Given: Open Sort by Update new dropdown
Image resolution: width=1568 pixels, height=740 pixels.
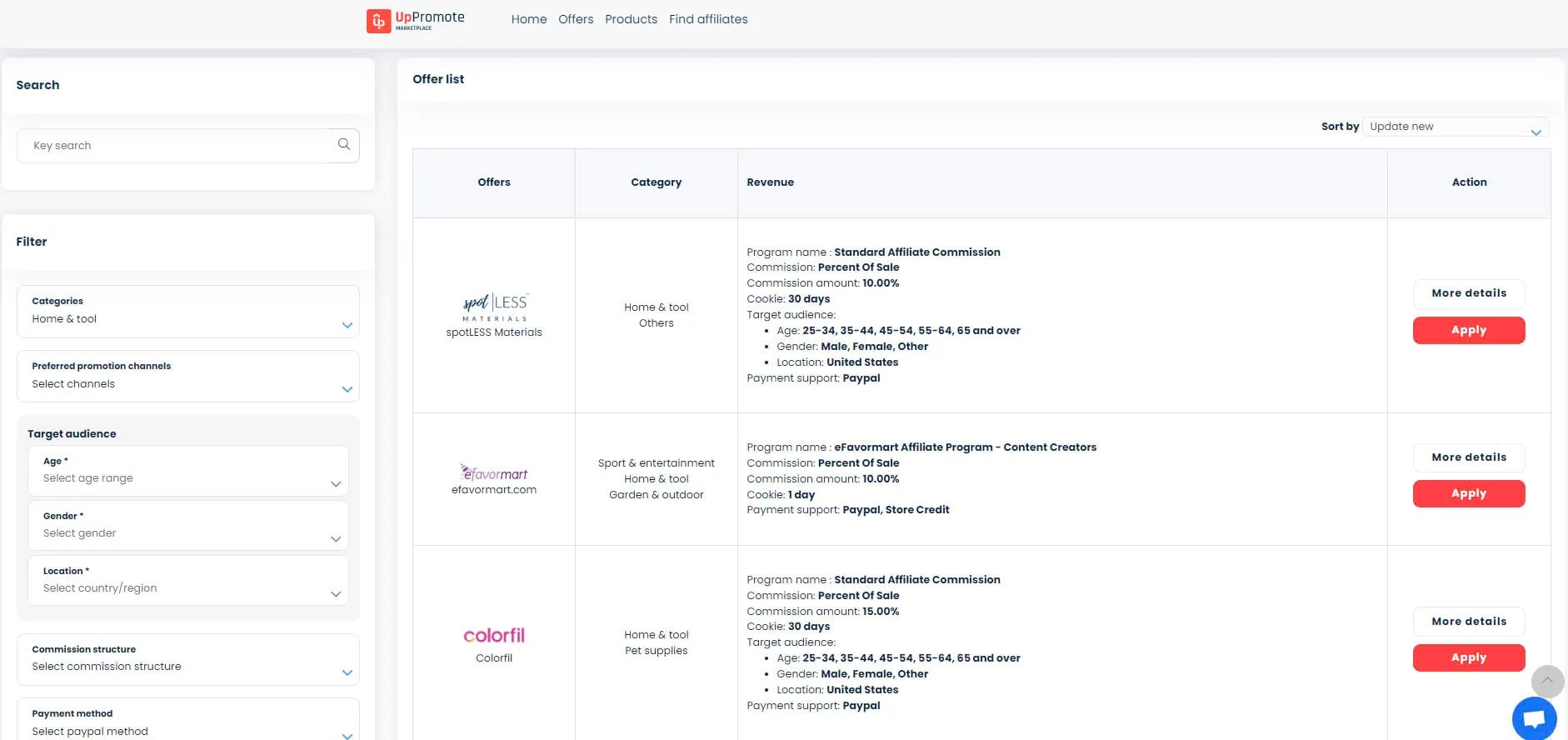Looking at the screenshot, I should coord(1456,127).
